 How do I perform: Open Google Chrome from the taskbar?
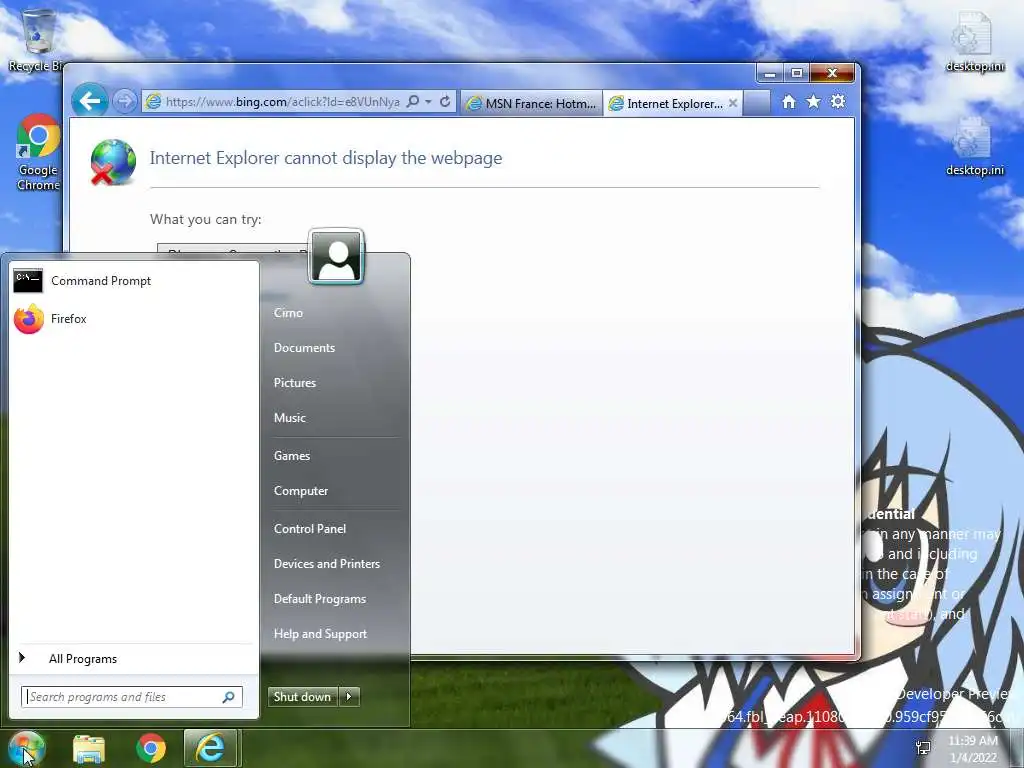tap(151, 748)
